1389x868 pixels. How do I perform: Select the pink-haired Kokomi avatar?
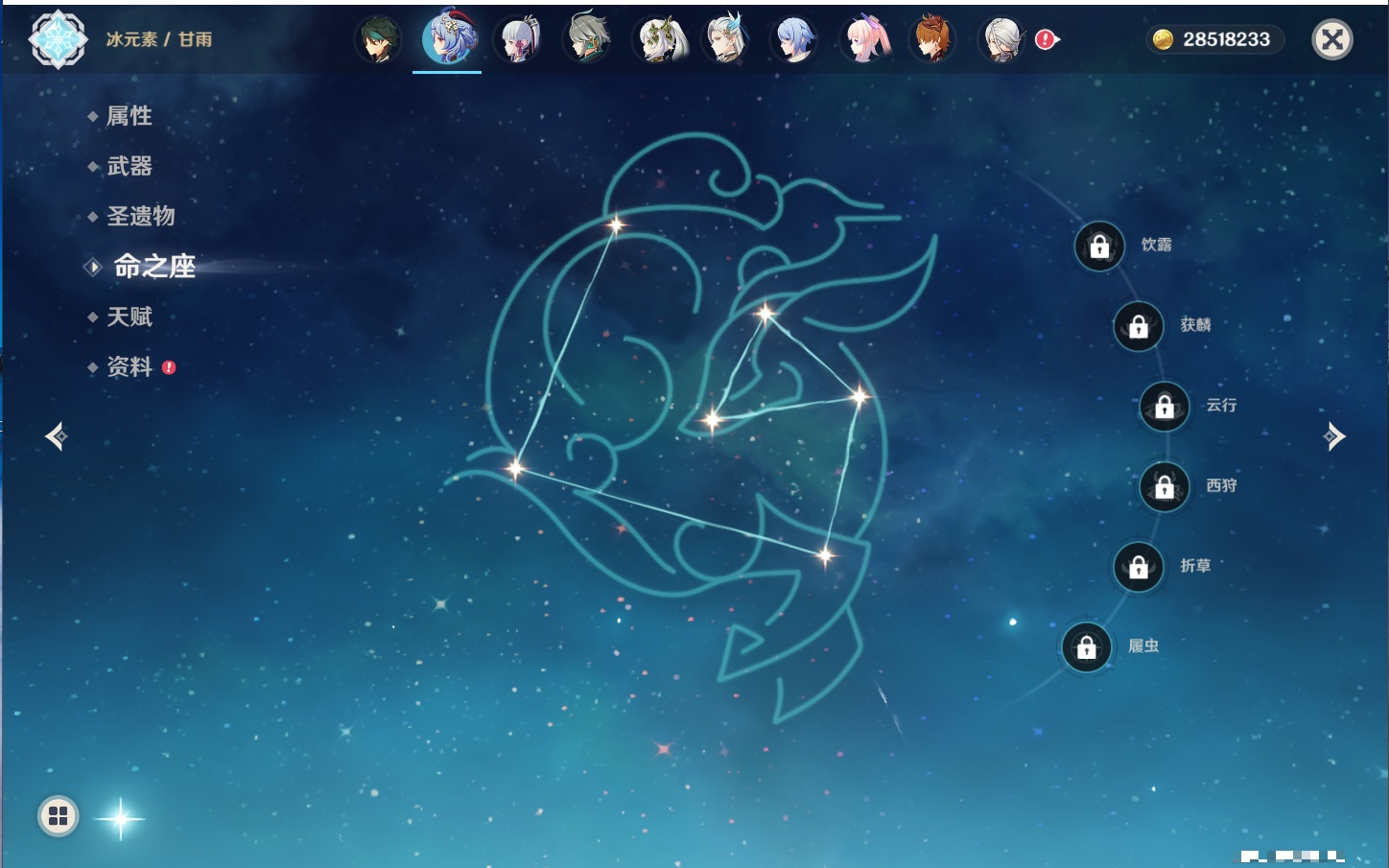[x=865, y=40]
